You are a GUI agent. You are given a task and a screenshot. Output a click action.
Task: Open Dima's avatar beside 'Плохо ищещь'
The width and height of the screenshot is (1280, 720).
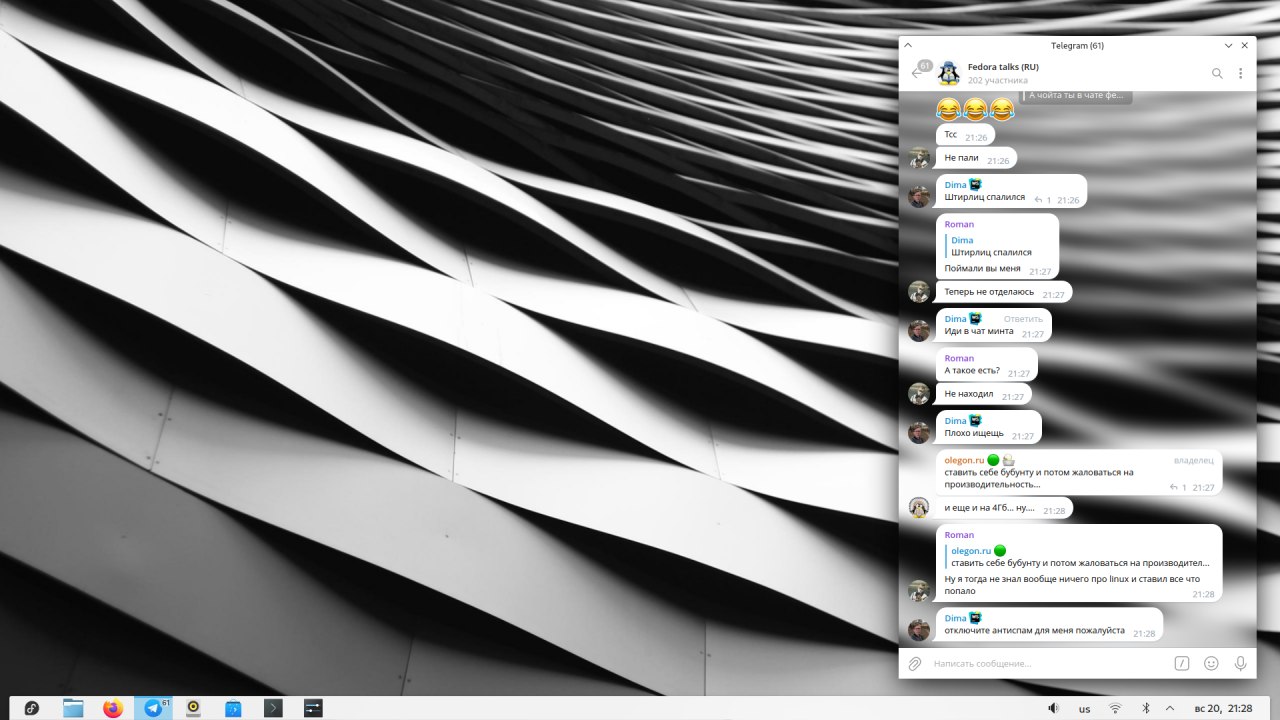tap(919, 433)
